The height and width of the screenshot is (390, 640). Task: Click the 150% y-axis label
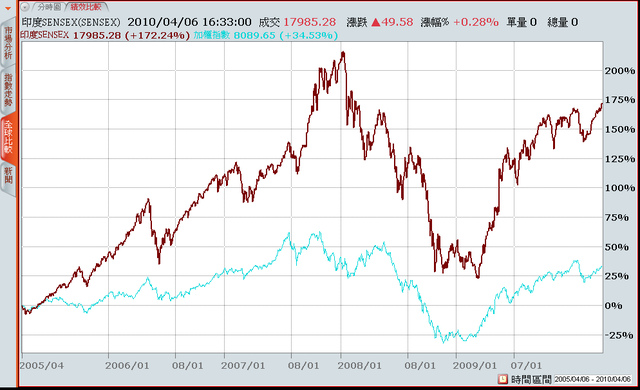620,129
